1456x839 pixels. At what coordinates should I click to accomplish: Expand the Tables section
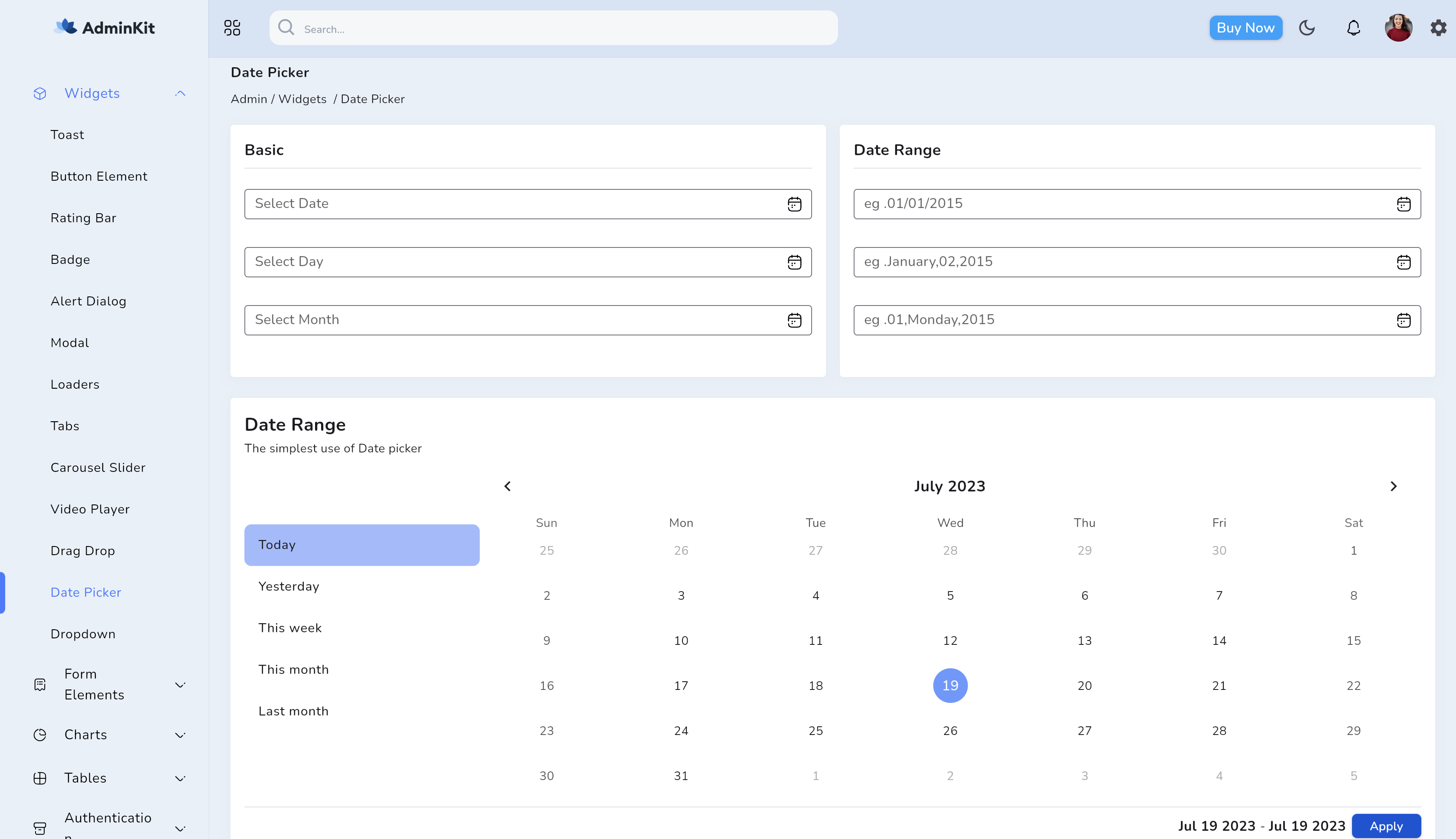click(x=180, y=777)
